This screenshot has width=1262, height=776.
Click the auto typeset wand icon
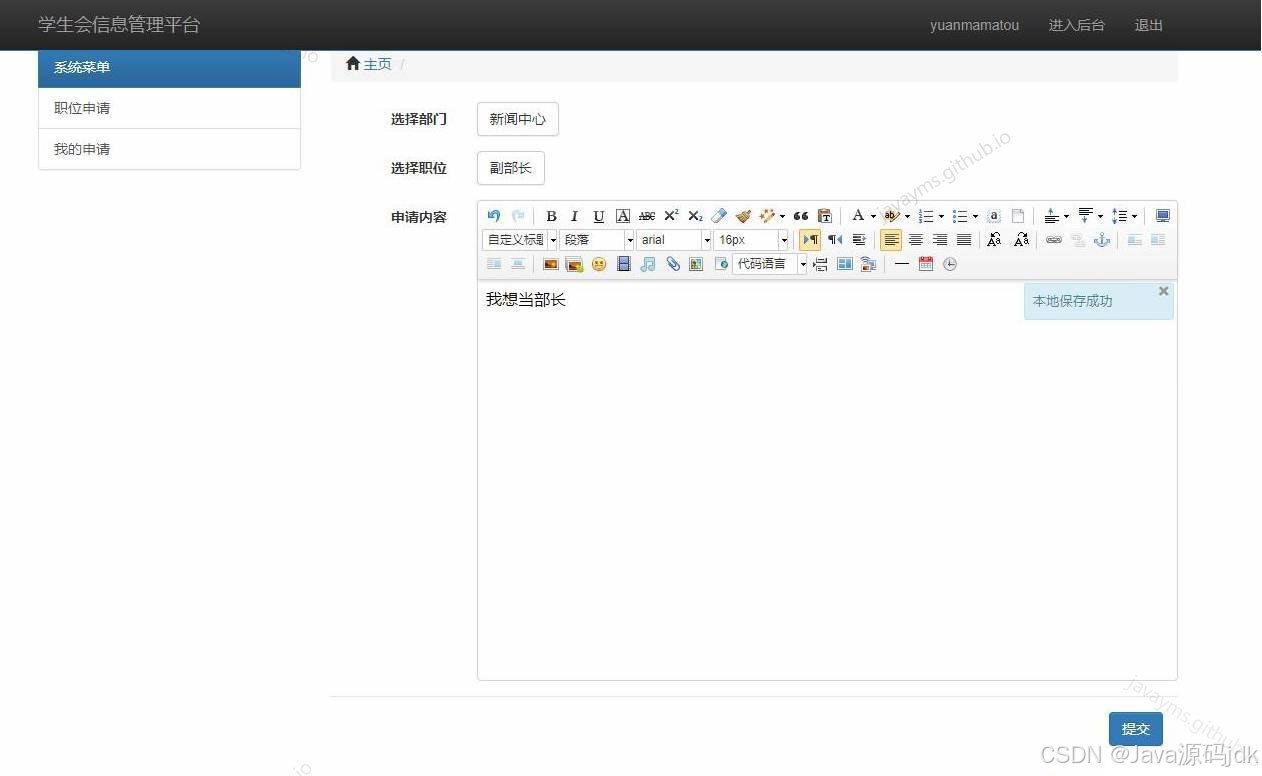tap(767, 216)
